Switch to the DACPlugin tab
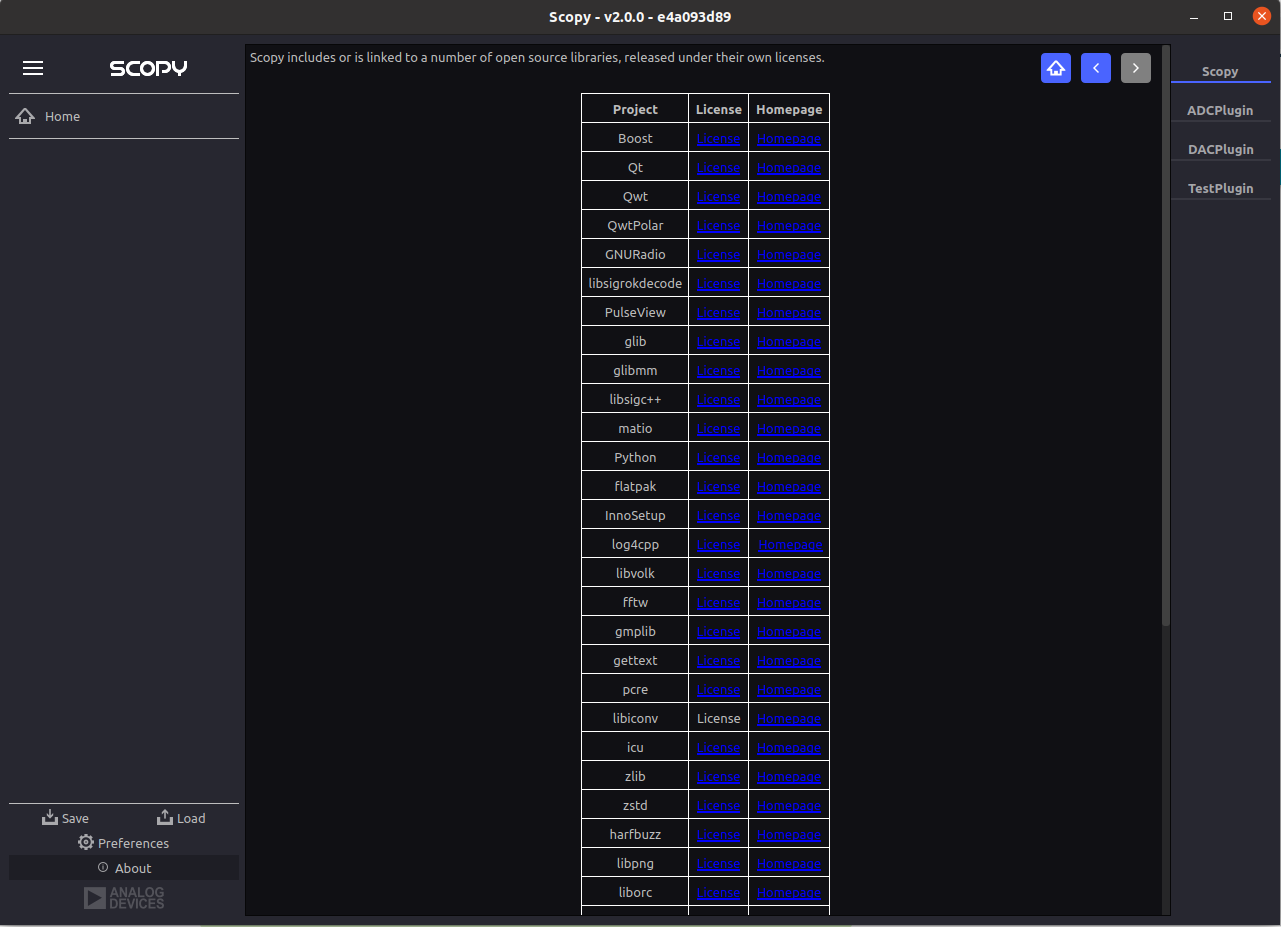This screenshot has width=1281, height=927. (1220, 149)
